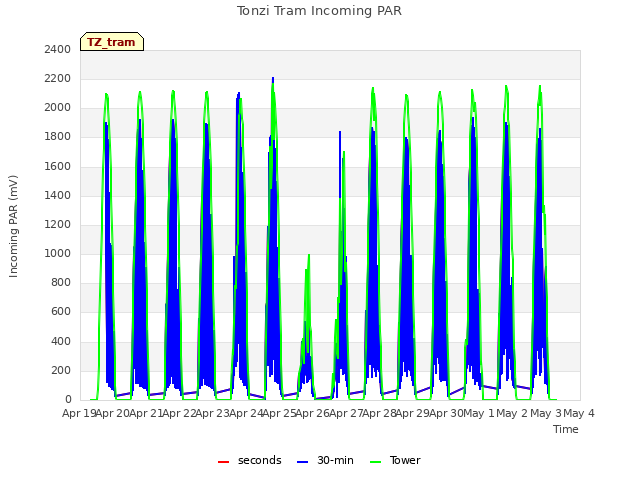The image size is (640, 480).
Task: Click the Apr 24 x-axis label
Action: pyautogui.click(x=246, y=413)
